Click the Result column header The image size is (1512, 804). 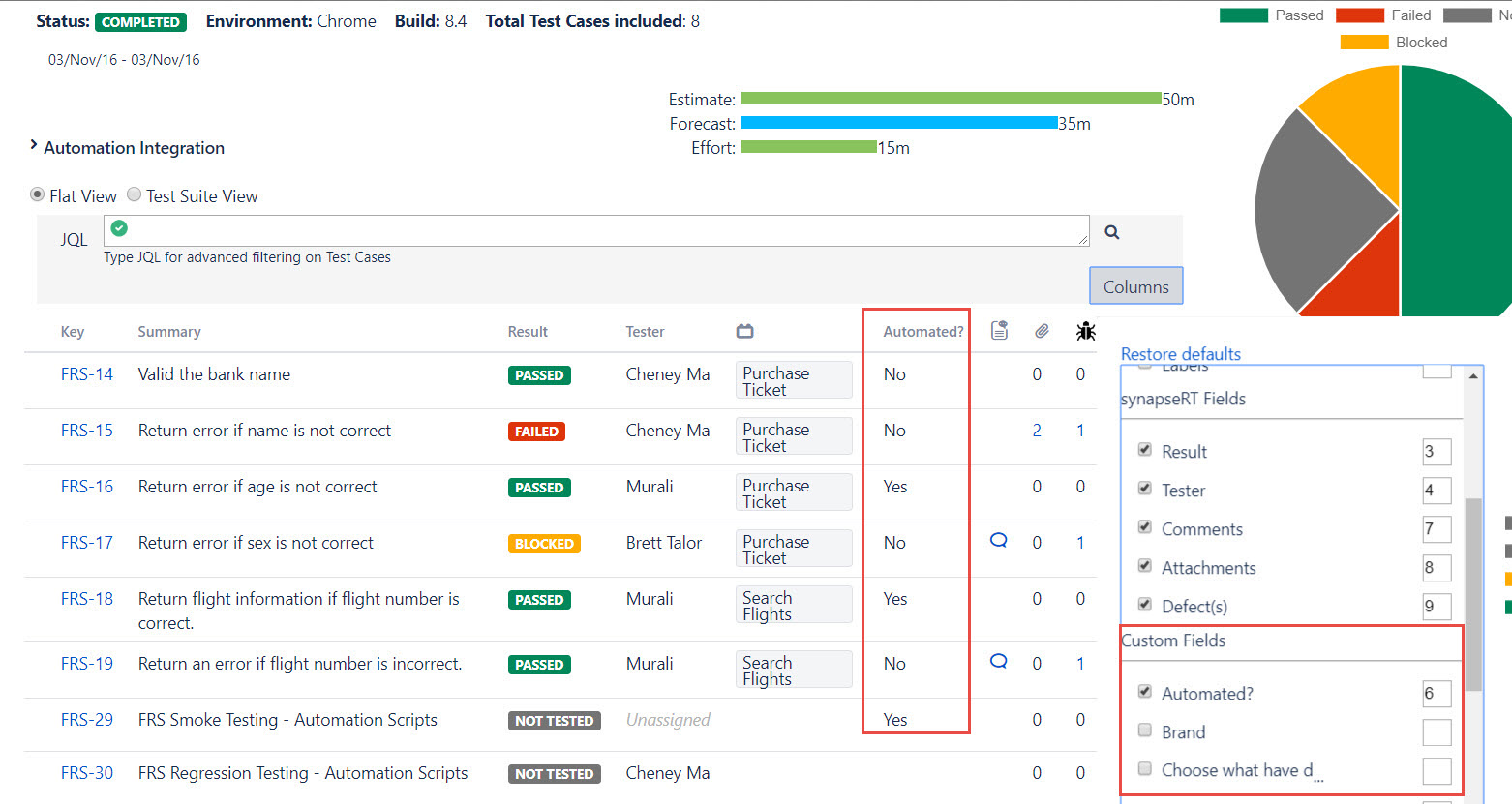pyautogui.click(x=528, y=332)
